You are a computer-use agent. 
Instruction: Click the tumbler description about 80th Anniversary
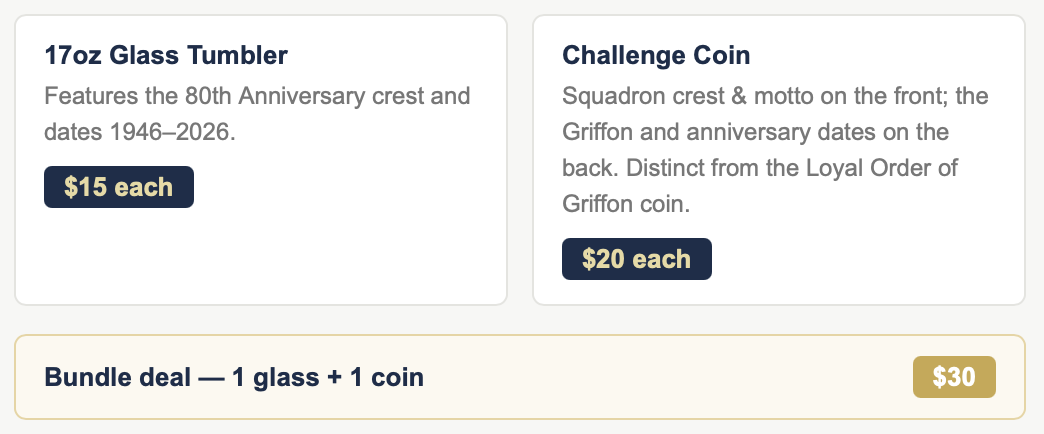click(257, 114)
